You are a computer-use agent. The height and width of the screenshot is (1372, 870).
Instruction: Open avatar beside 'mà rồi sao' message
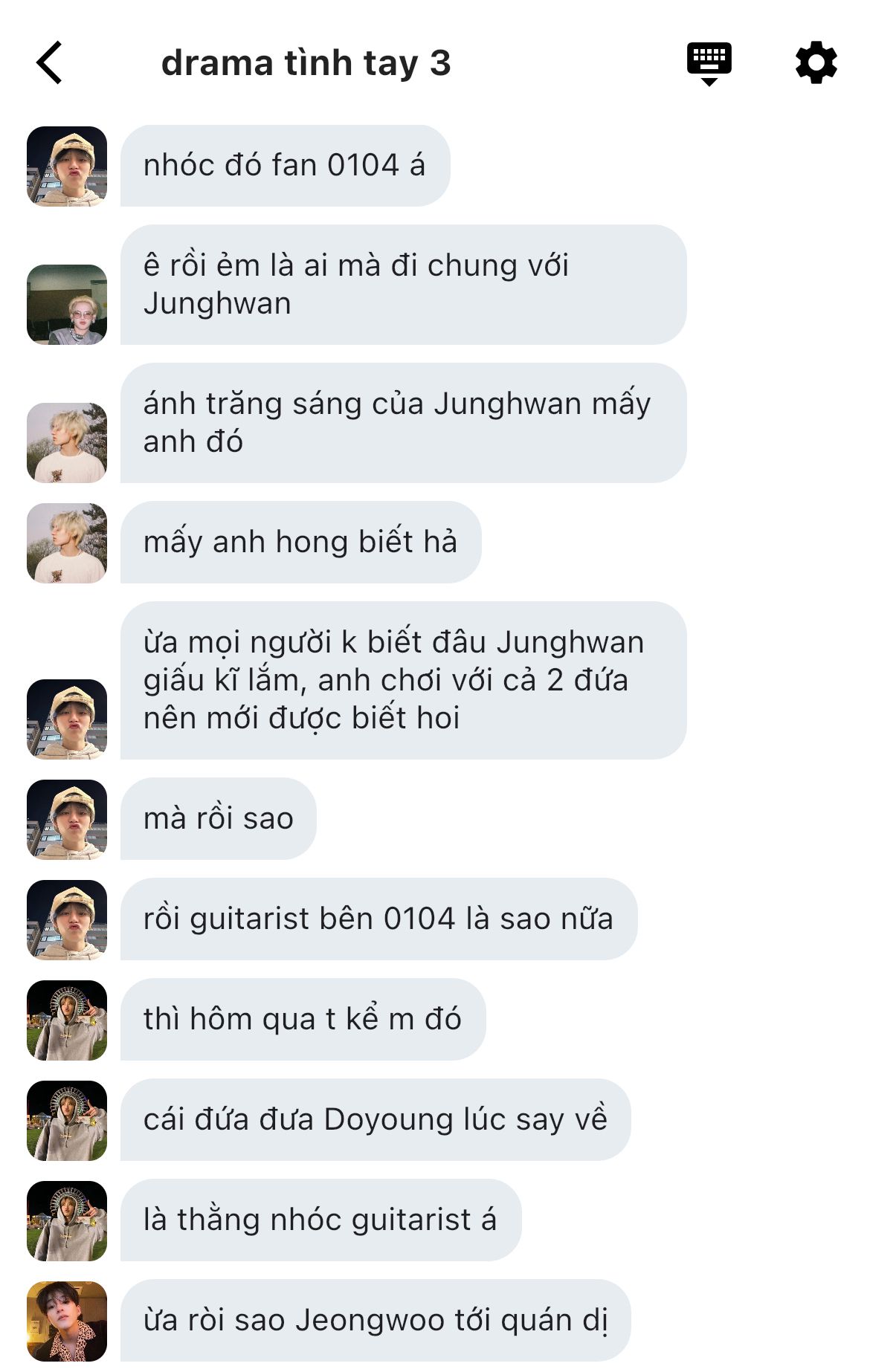(x=67, y=820)
